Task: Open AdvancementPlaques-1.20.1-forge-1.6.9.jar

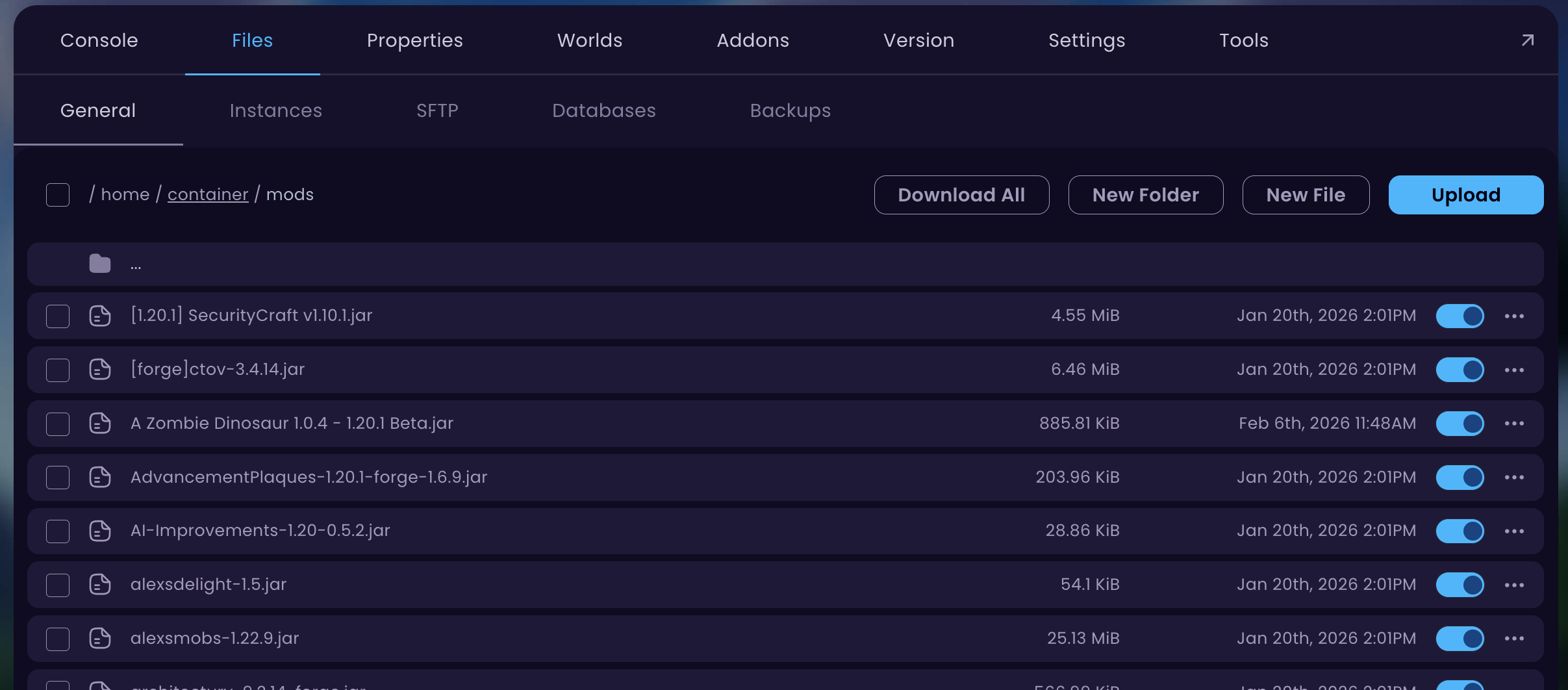Action: 309,478
